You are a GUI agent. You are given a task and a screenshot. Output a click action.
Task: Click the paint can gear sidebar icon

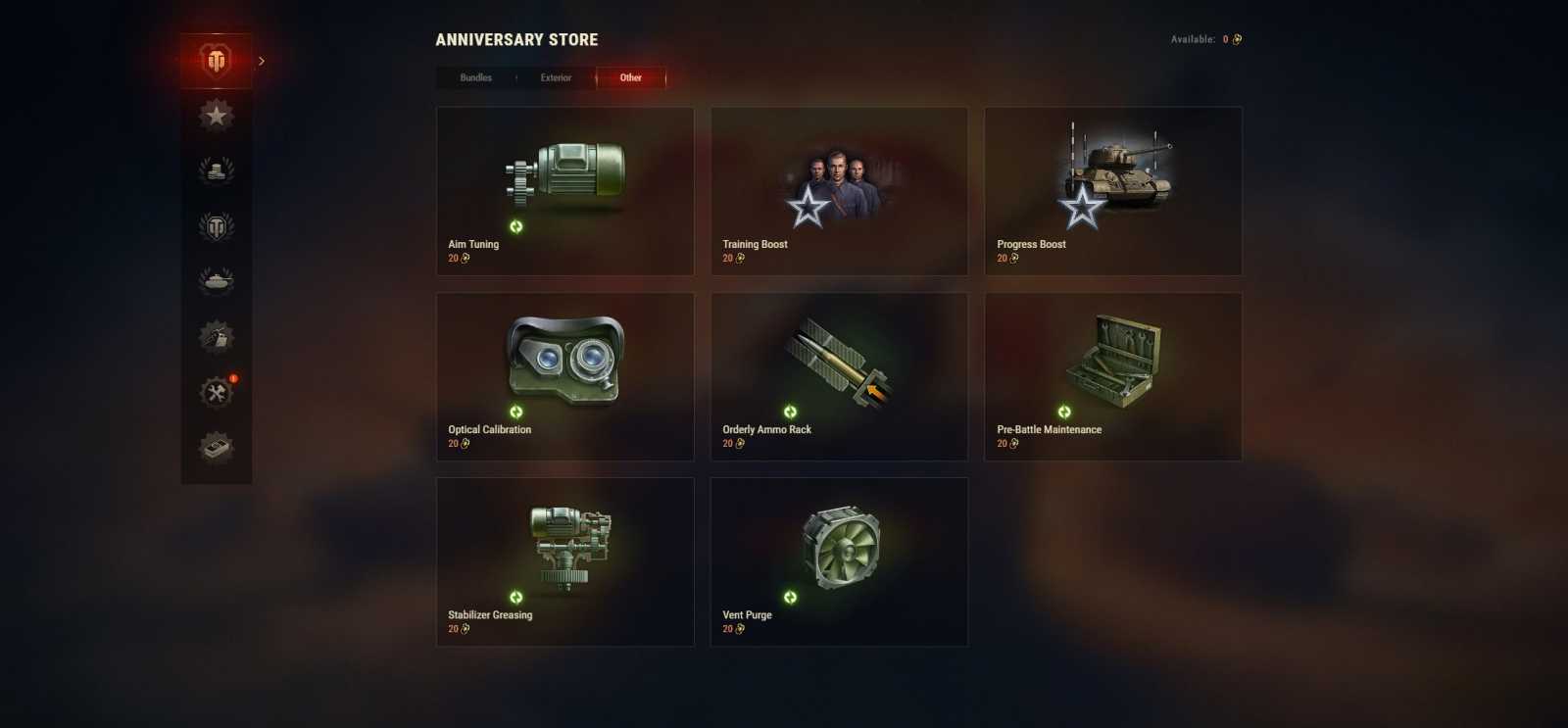click(x=217, y=337)
